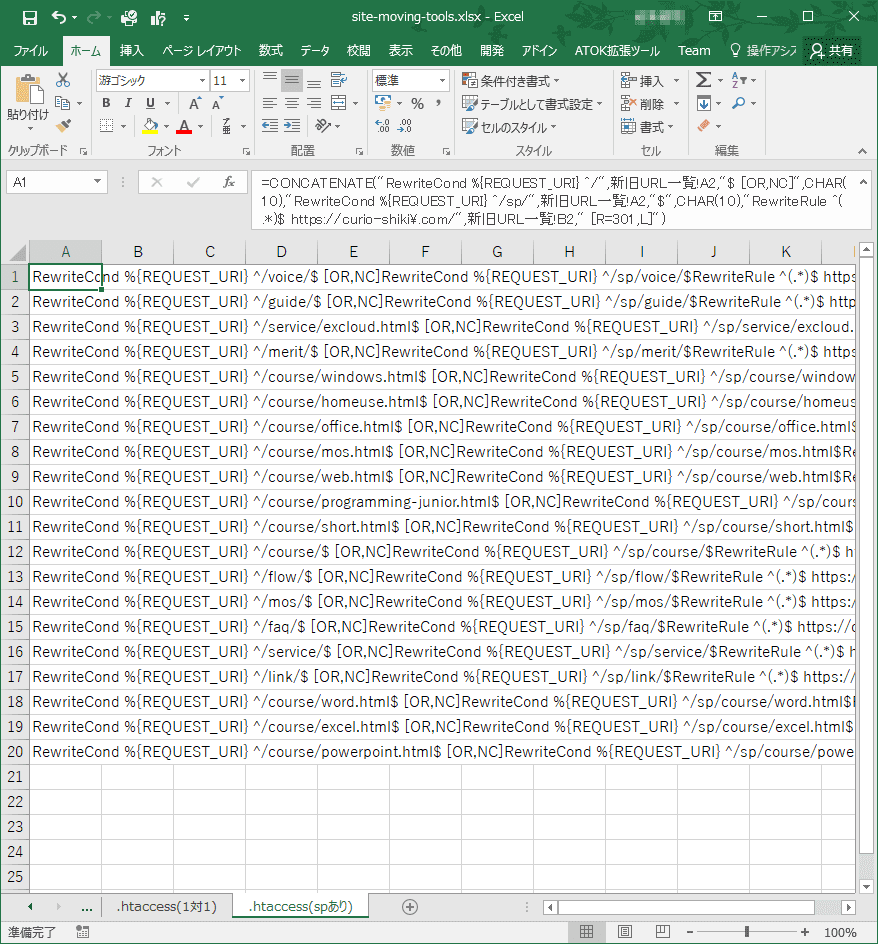Click the Wrap Text icon

coord(340,79)
